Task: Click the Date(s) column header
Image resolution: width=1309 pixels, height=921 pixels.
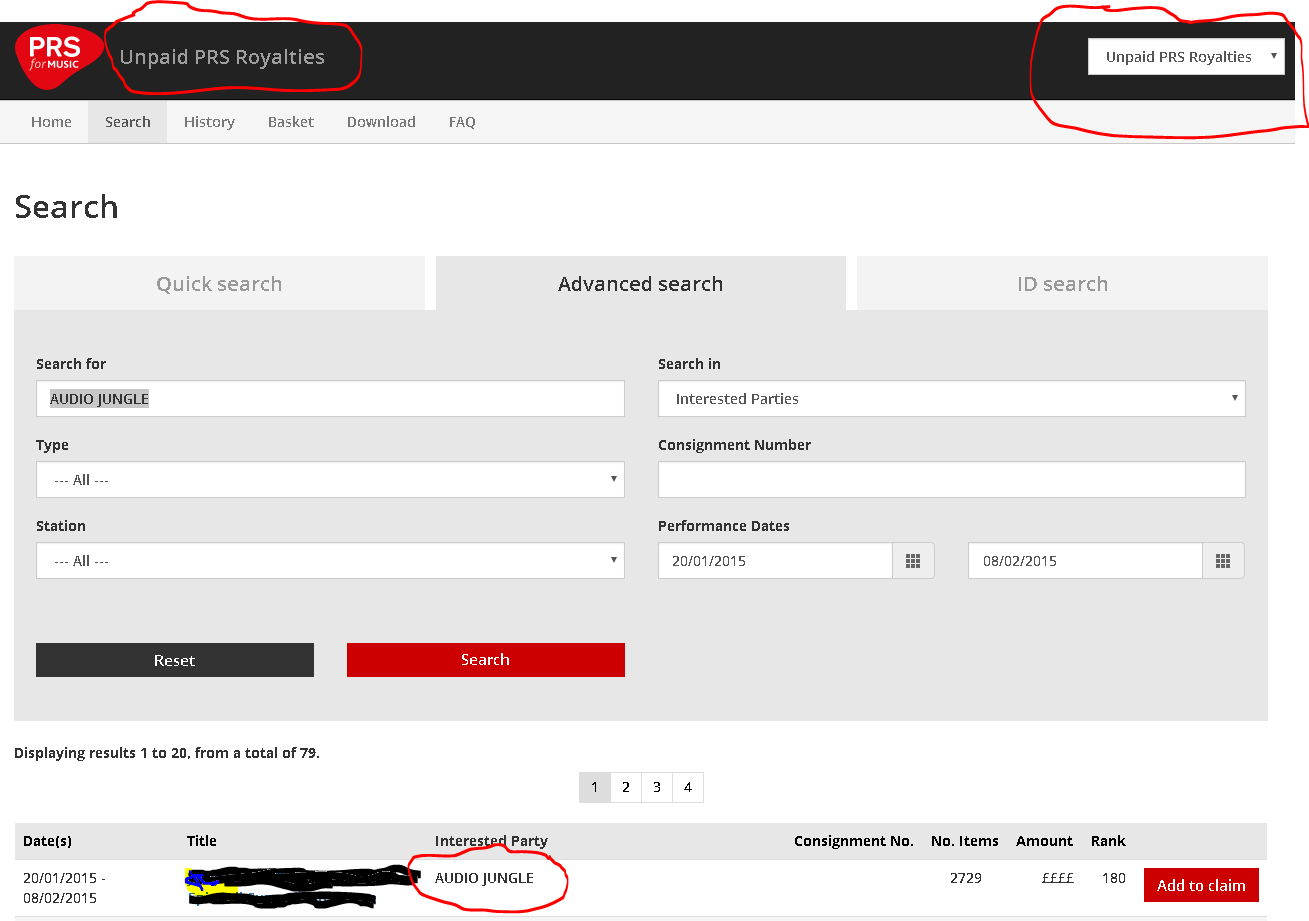Action: (47, 841)
